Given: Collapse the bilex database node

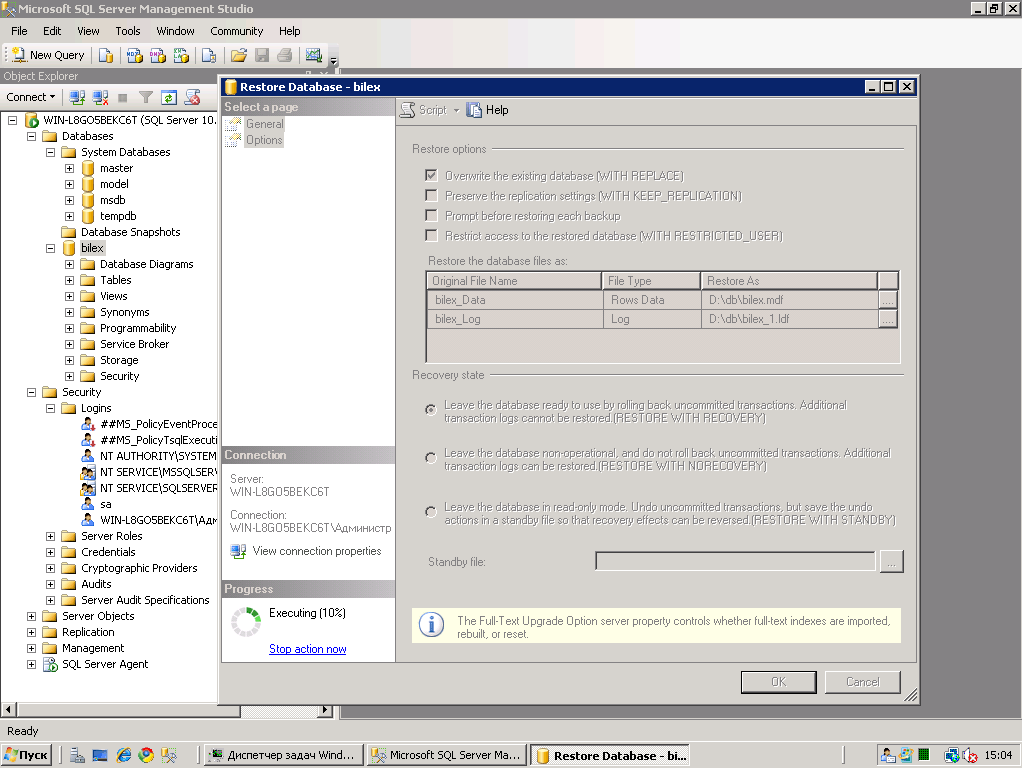Looking at the screenshot, I should pyautogui.click(x=50, y=248).
